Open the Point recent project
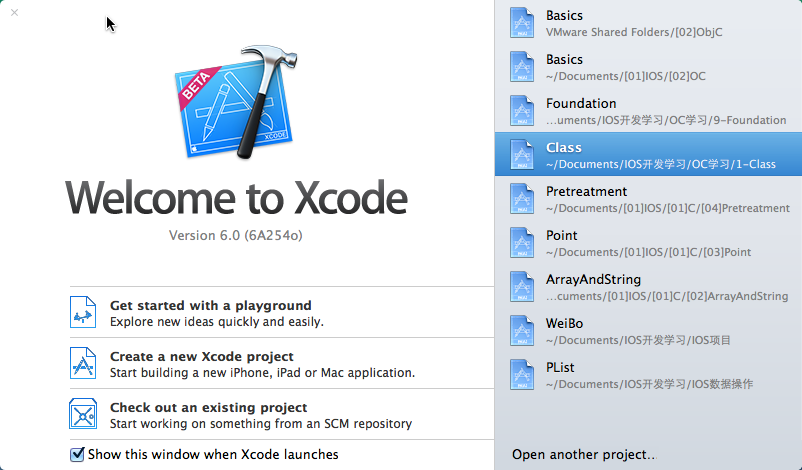802x470 pixels. 648,242
